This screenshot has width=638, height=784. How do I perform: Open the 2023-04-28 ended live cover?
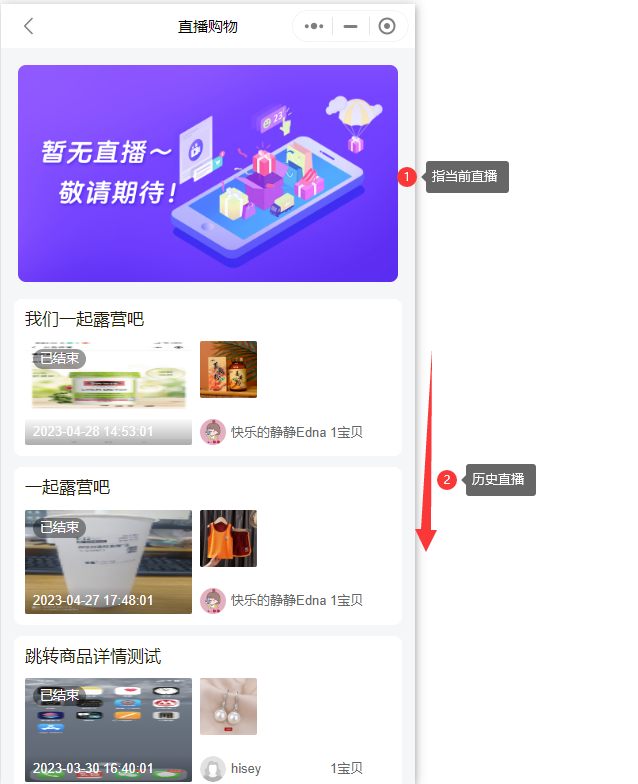(108, 392)
